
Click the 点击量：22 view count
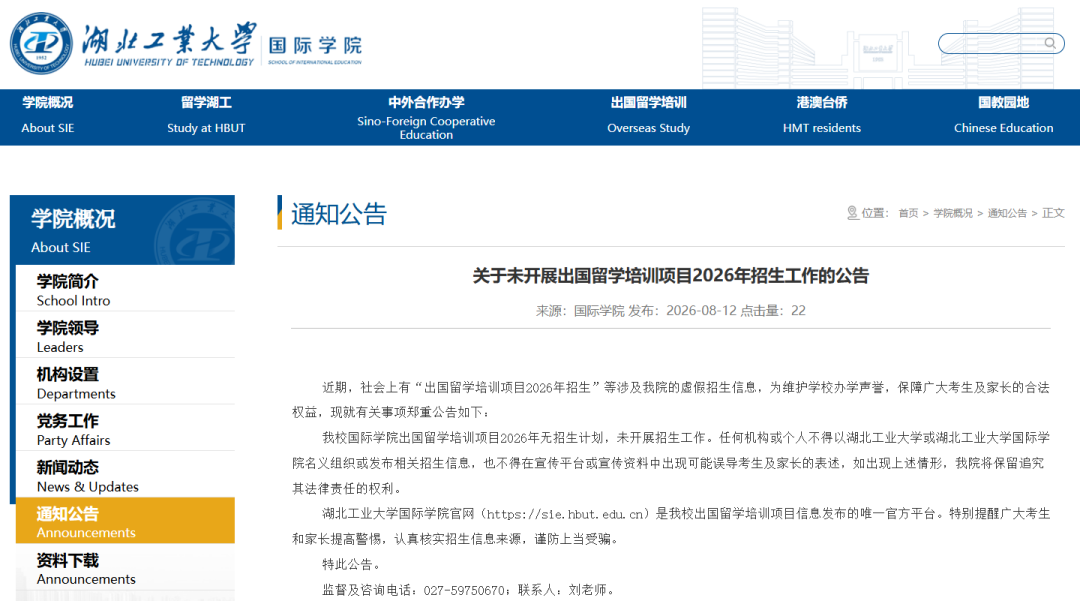(773, 310)
